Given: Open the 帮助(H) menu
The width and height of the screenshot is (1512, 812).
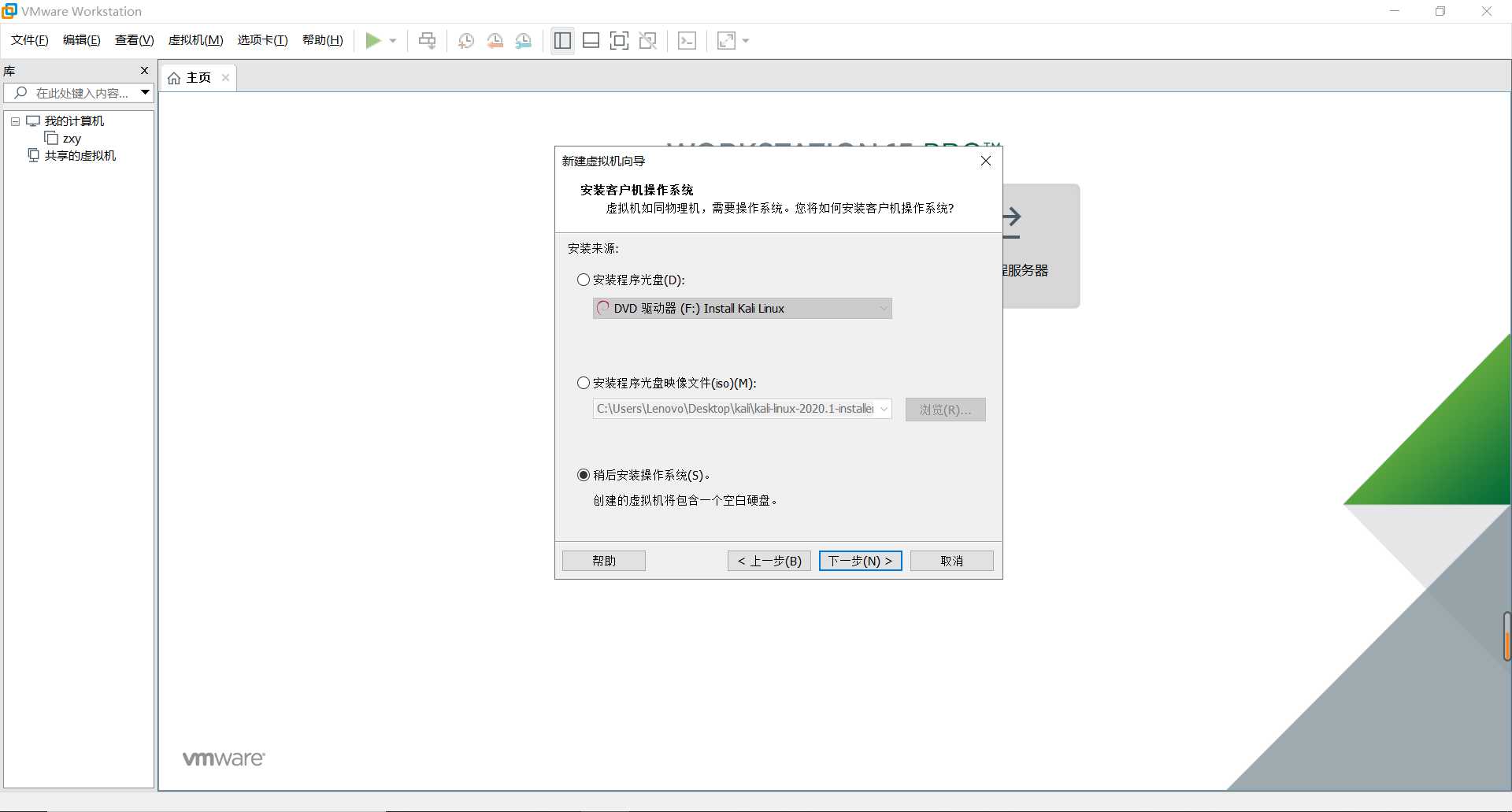Looking at the screenshot, I should click(323, 40).
